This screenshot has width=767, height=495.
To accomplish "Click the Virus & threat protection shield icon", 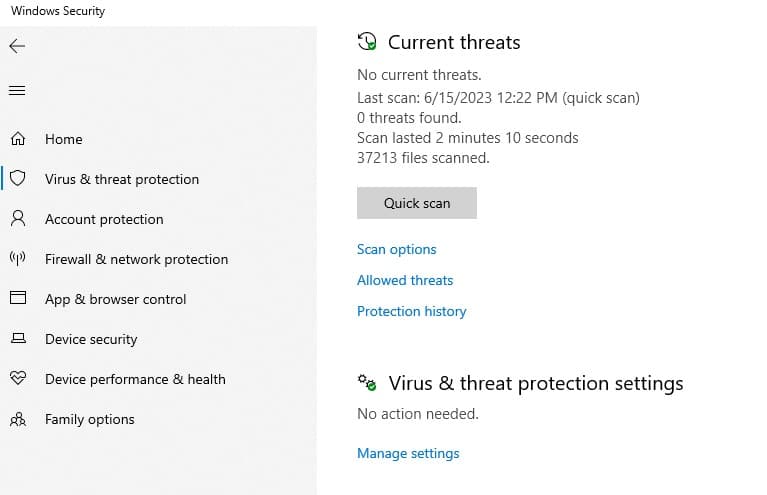I will click(x=17, y=179).
